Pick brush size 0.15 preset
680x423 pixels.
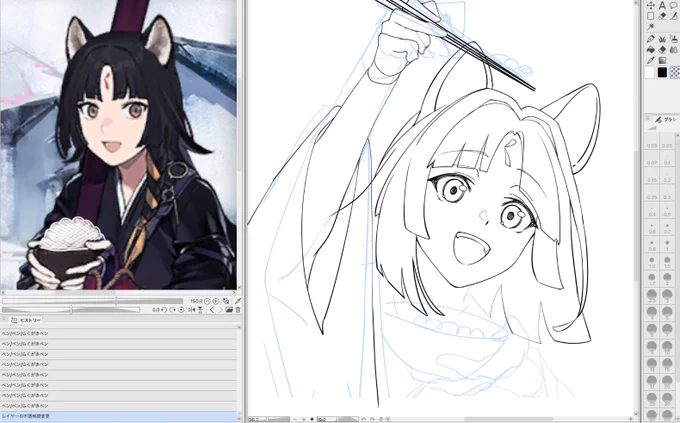652,176
